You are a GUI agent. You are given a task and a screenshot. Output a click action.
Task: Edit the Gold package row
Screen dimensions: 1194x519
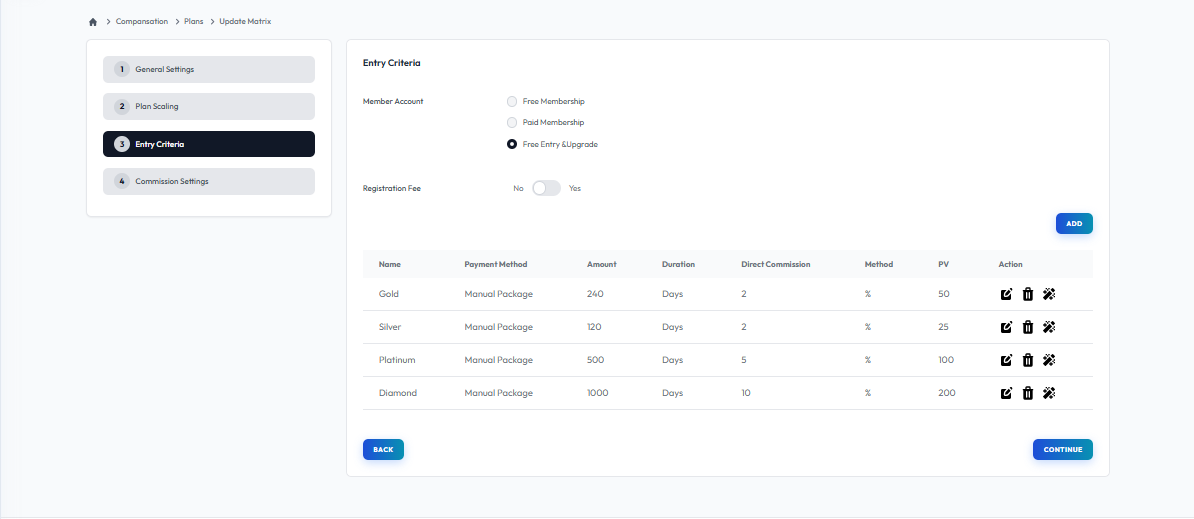1006,294
